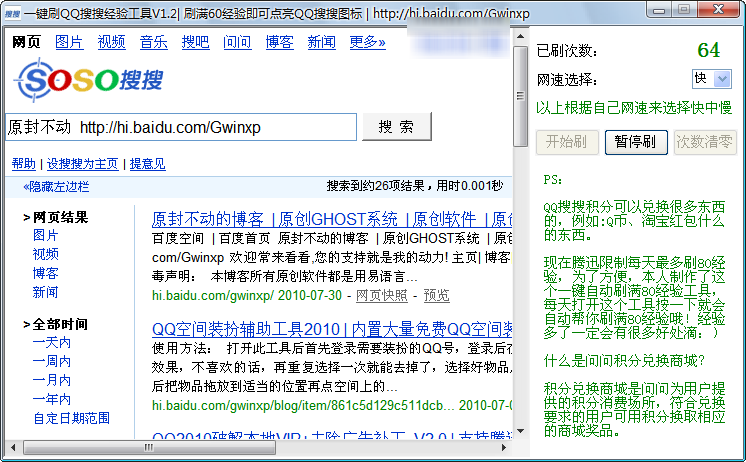The width and height of the screenshot is (746, 462).
Task: Maximize the window
Action: pos(684,10)
